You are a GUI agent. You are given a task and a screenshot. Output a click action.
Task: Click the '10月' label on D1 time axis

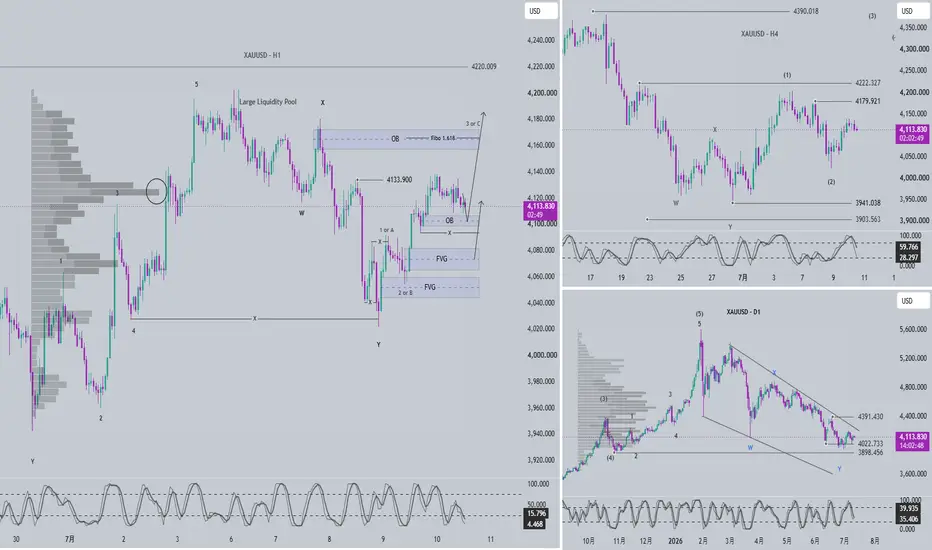tap(588, 541)
